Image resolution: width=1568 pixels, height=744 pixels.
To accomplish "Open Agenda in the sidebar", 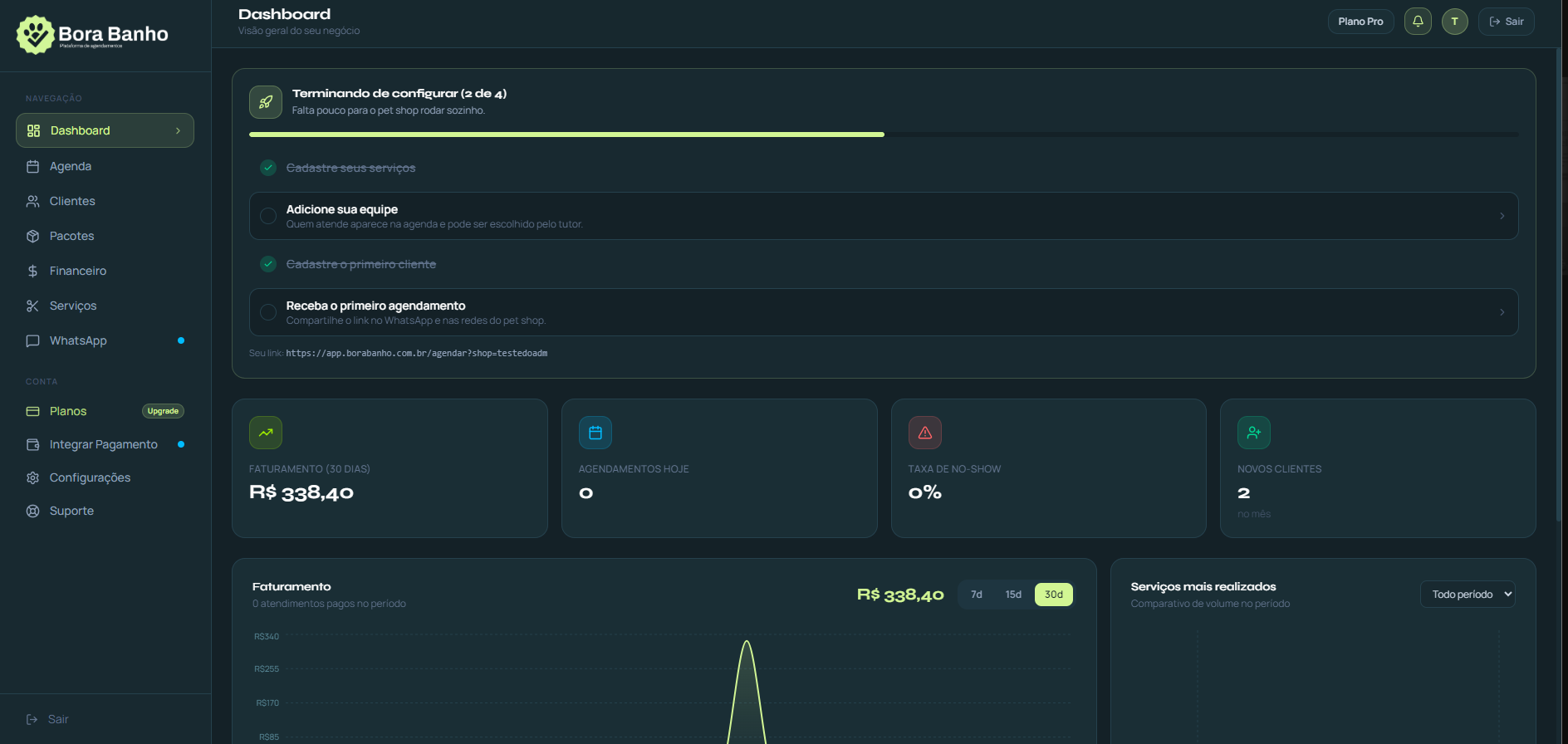I will (x=105, y=166).
